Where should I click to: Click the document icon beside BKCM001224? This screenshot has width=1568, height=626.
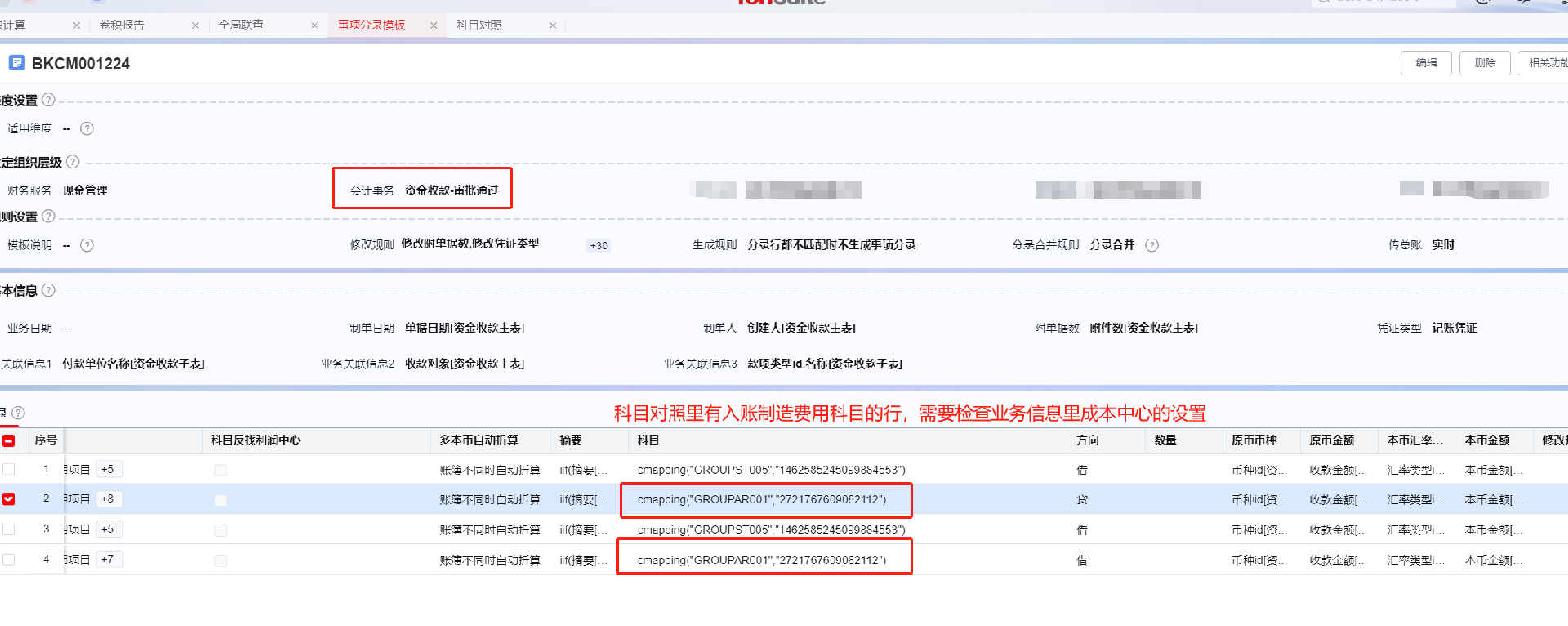[16, 63]
